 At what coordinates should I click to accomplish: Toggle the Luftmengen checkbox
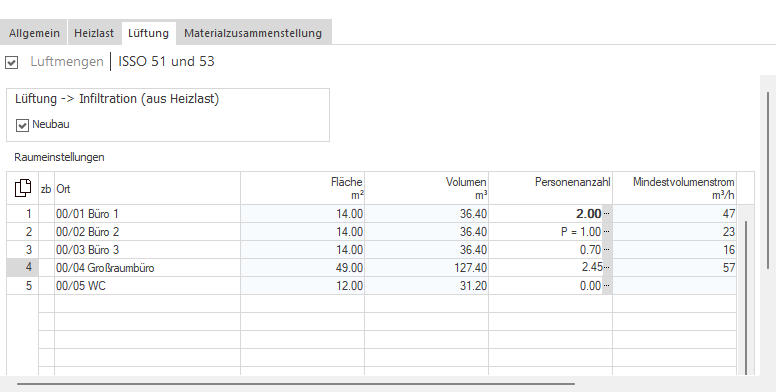12,62
